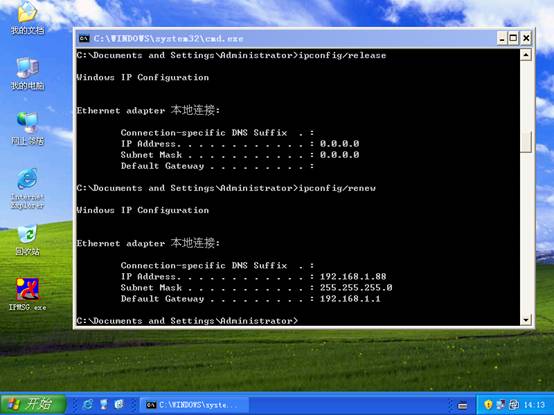The width and height of the screenshot is (554, 415).
Task: Click the cmd window vertical scrollbar thumb
Action: pos(526,142)
